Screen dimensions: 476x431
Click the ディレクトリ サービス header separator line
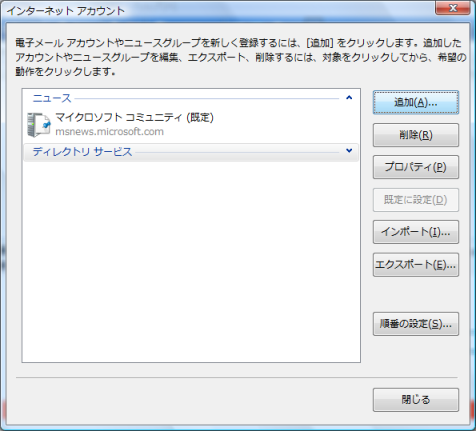(x=237, y=153)
